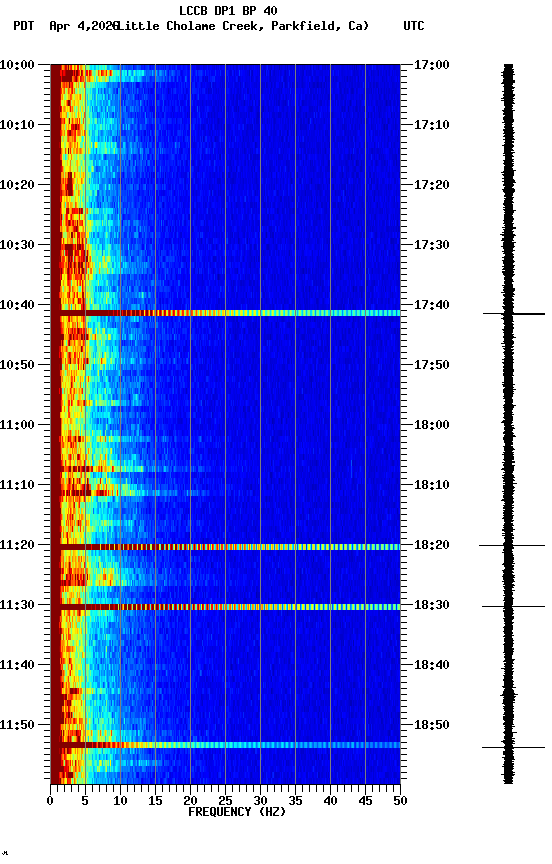Viewport: 552px width, 864px height.
Task: Click the 50 Hz frequency tick label
Action: pos(400,801)
